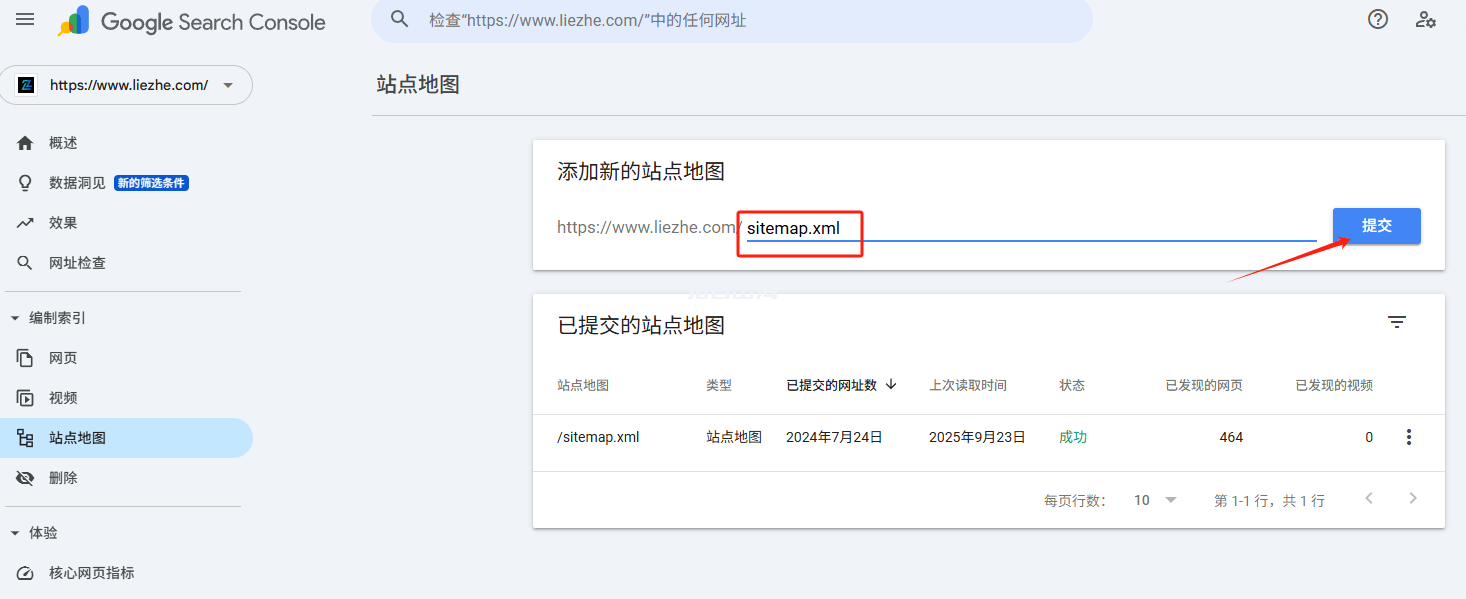Click the crossed-eye icon beside 删除
Viewport: 1466px width, 599px height.
point(25,478)
